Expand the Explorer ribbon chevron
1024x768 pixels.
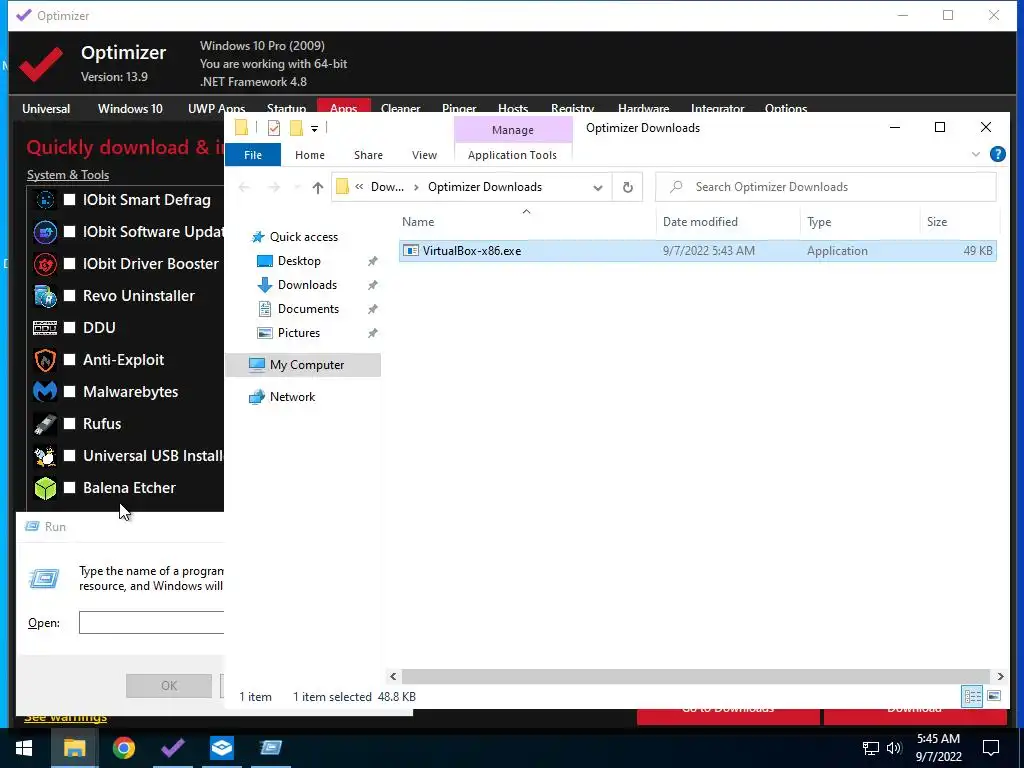[976, 154]
